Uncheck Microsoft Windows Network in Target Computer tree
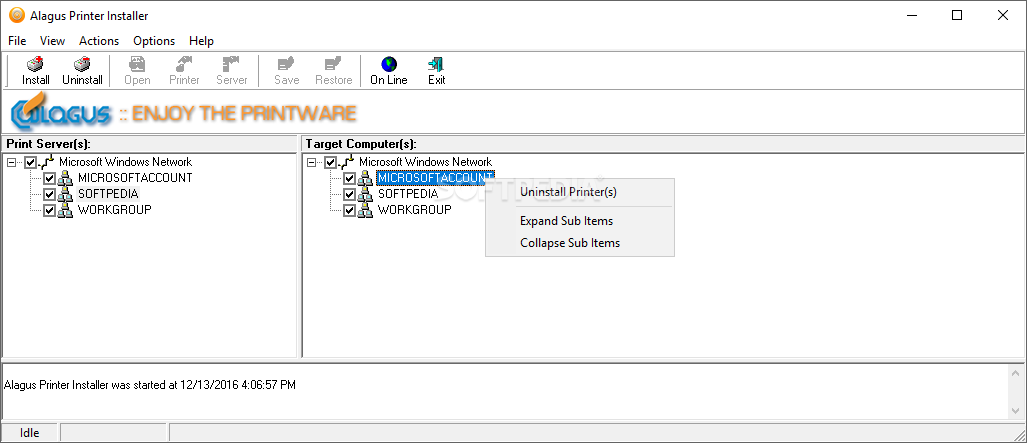This screenshot has width=1027, height=443. (x=331, y=163)
